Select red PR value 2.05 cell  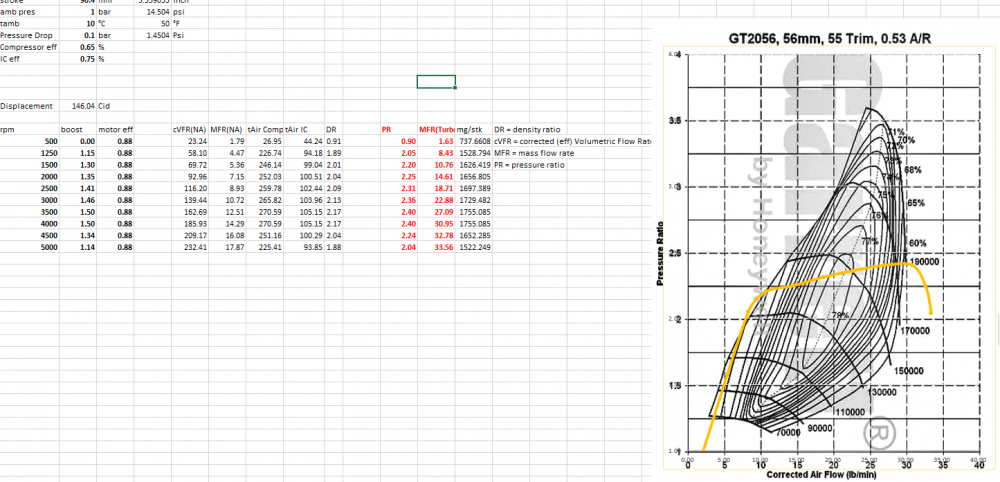399,153
